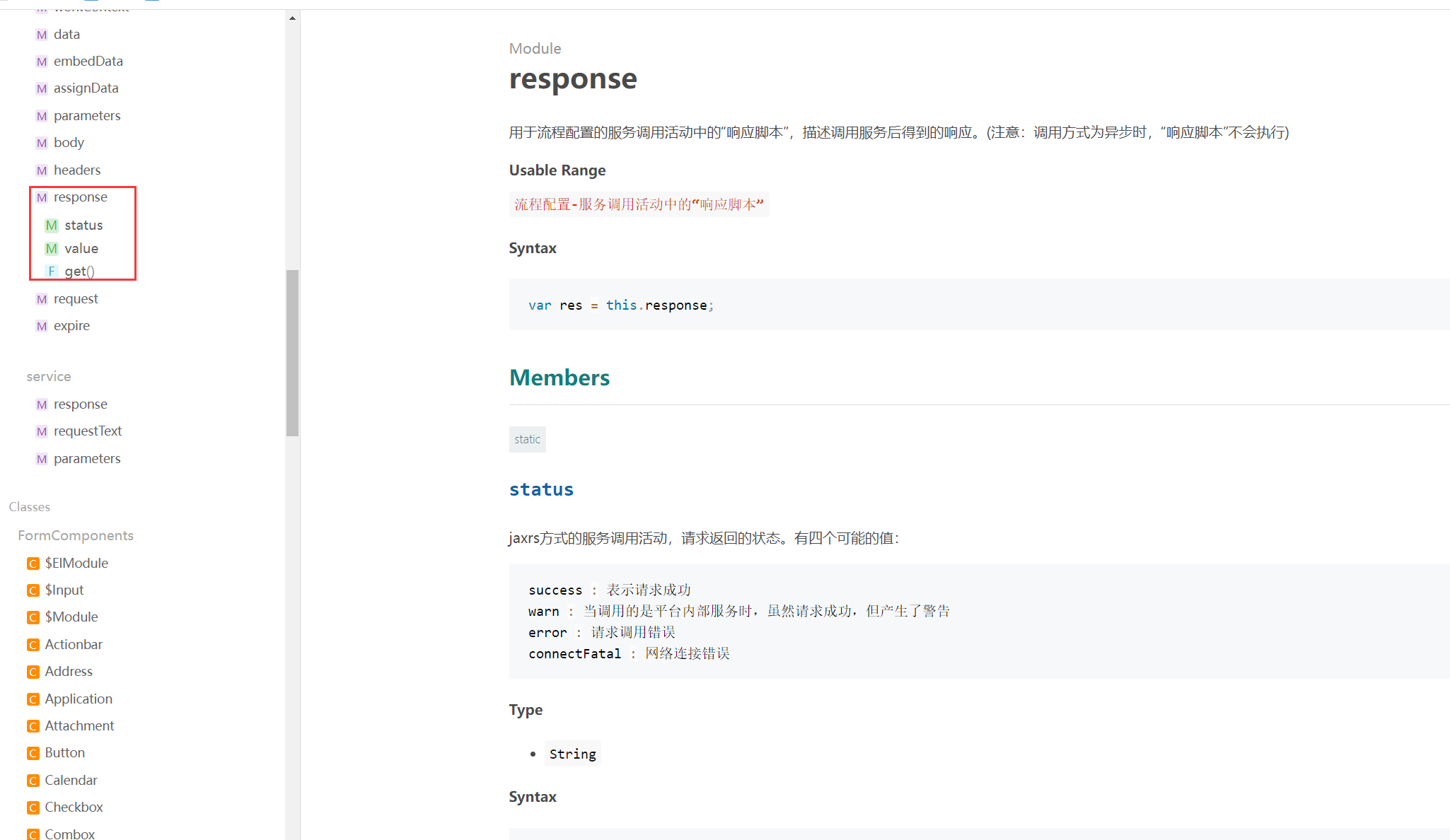1450x840 pixels.
Task: Open the Checkbox class page
Action: coord(74,807)
